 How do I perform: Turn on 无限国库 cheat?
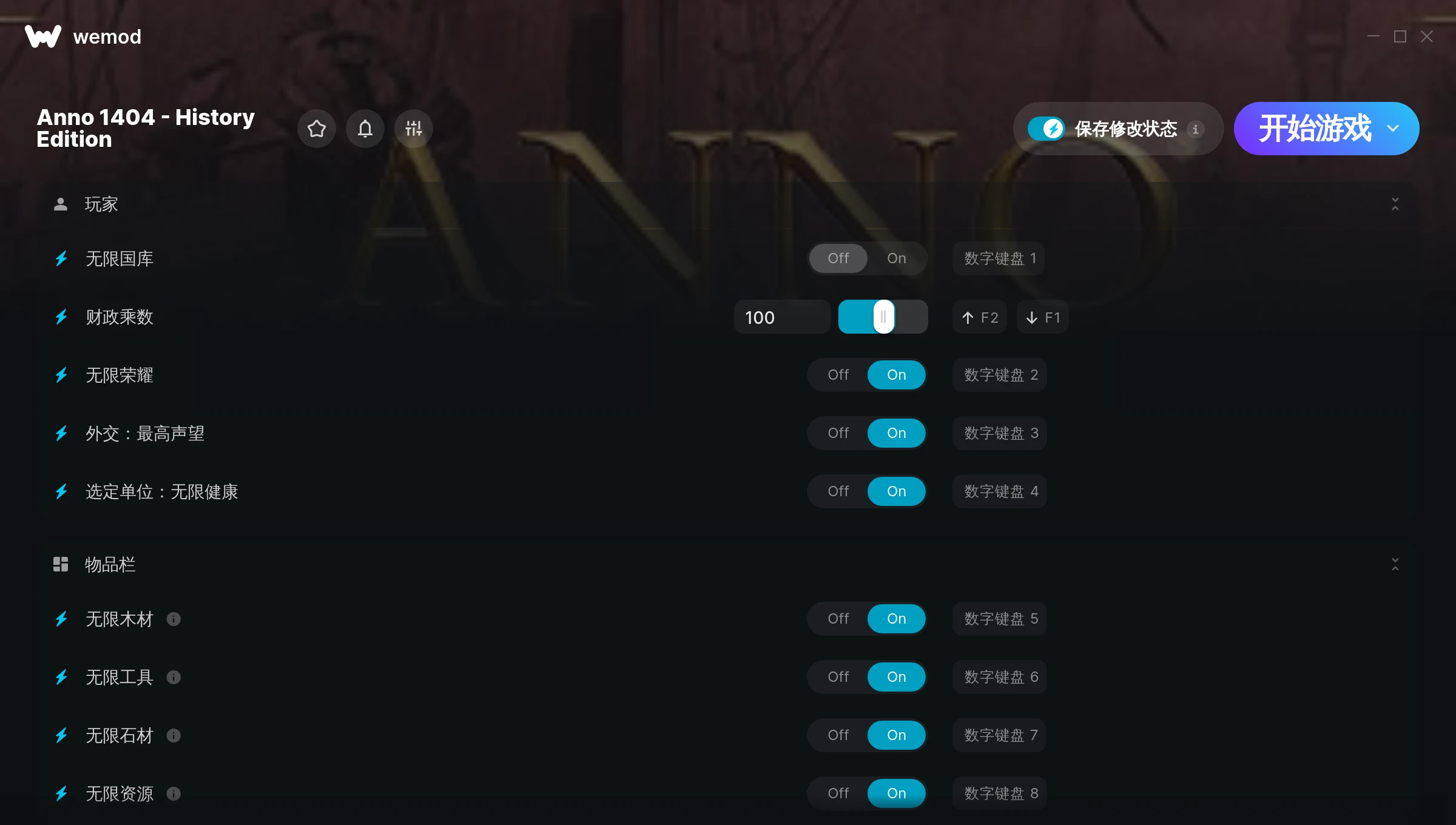coord(897,258)
